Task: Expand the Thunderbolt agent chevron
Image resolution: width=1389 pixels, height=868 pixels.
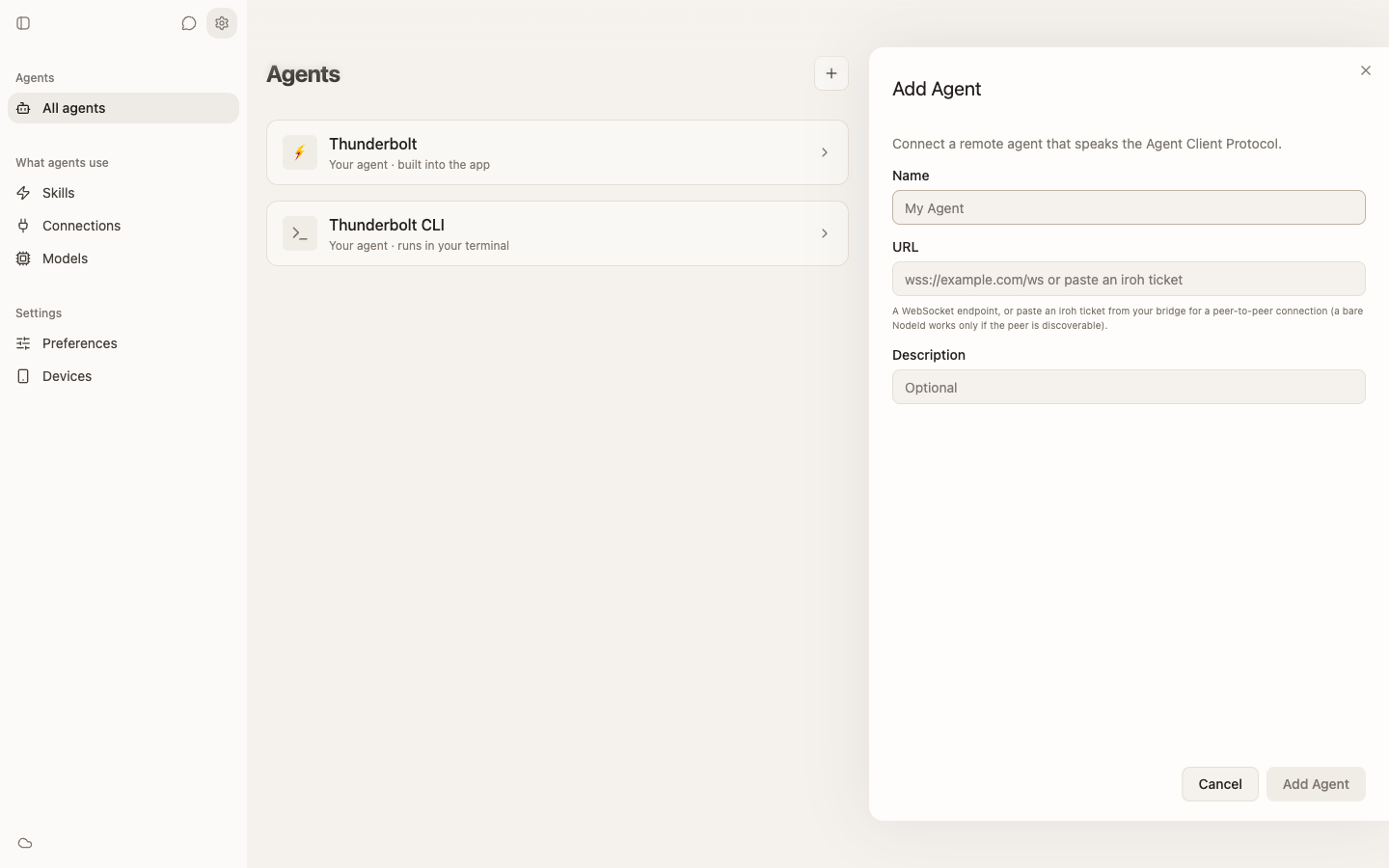Action: click(x=825, y=152)
